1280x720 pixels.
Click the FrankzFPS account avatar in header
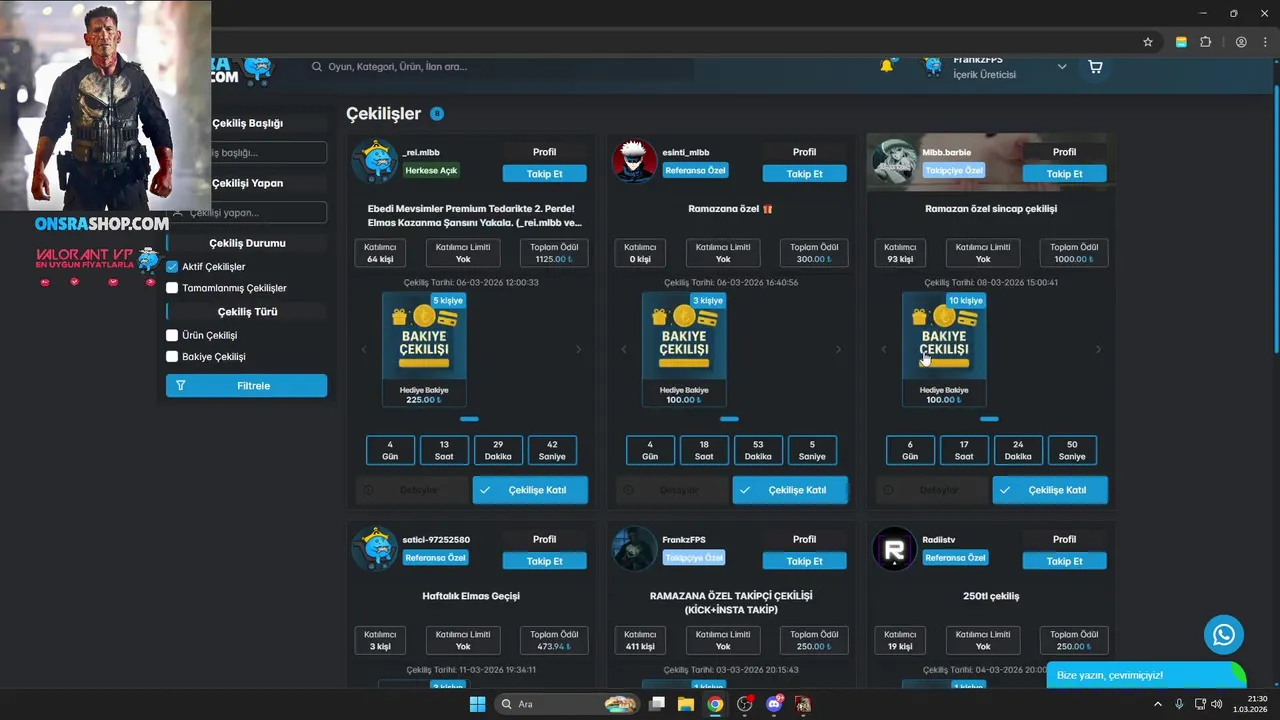click(x=933, y=67)
